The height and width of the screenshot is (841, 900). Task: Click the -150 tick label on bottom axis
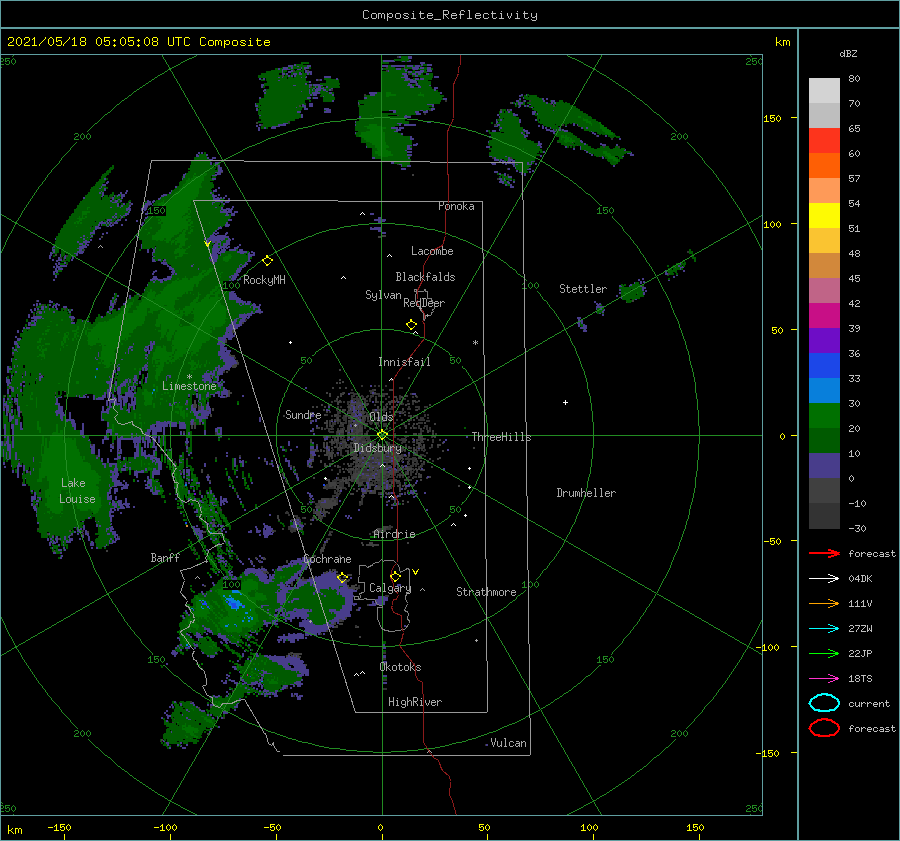click(x=59, y=827)
